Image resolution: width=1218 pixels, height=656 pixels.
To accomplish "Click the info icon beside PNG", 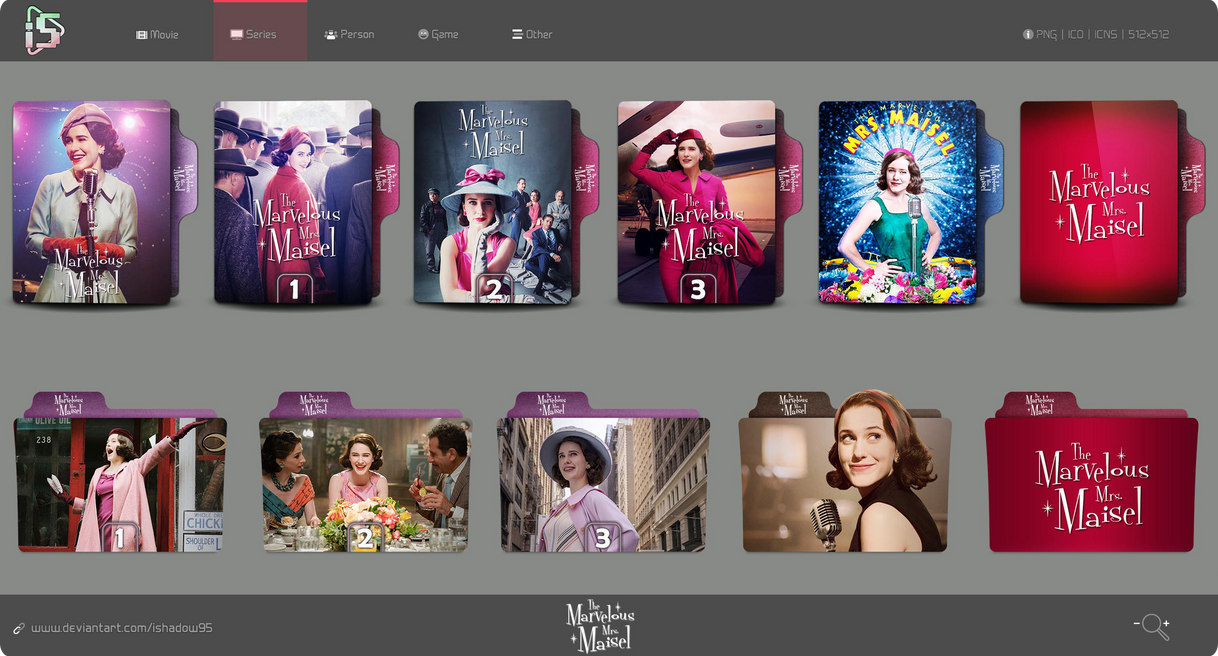I will 1027,34.
